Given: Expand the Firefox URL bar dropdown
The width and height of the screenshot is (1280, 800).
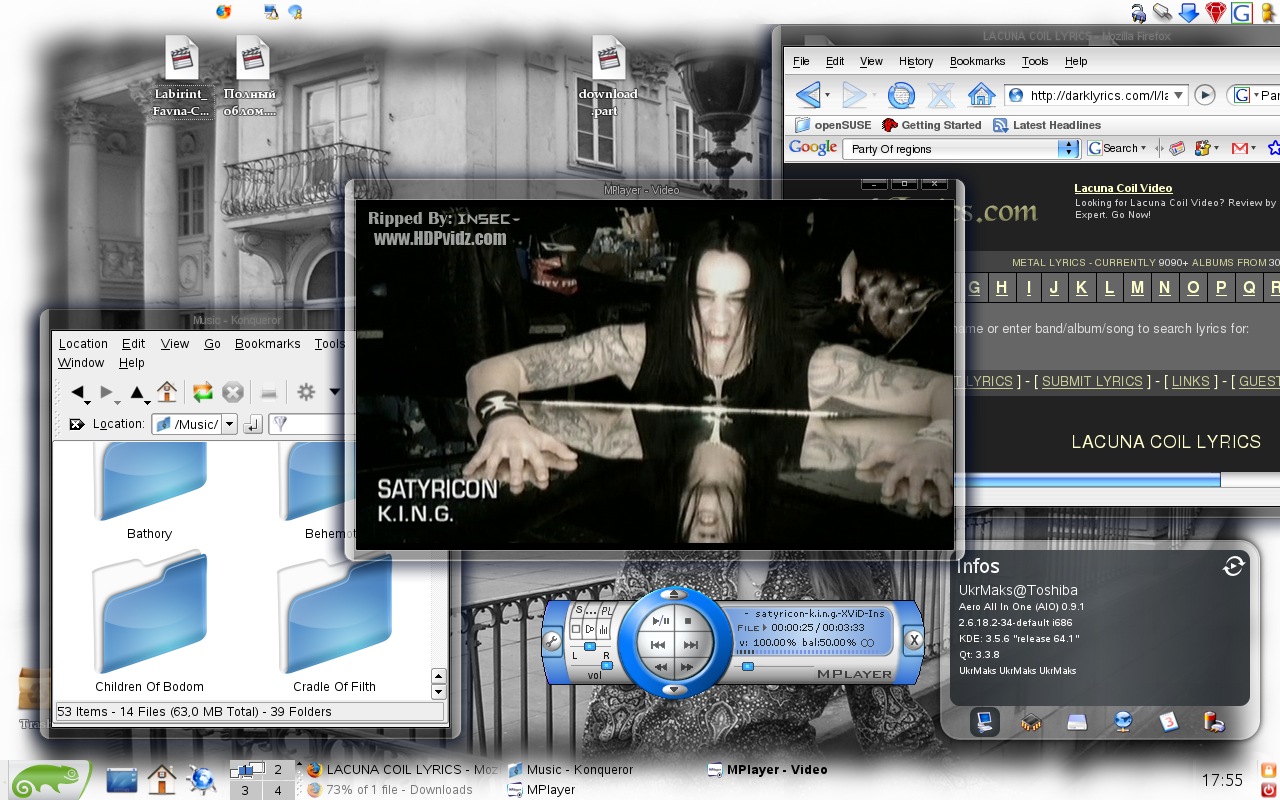Looking at the screenshot, I should (x=1179, y=95).
